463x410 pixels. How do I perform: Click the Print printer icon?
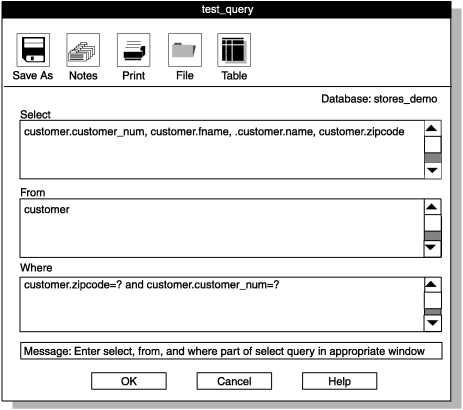click(x=134, y=50)
